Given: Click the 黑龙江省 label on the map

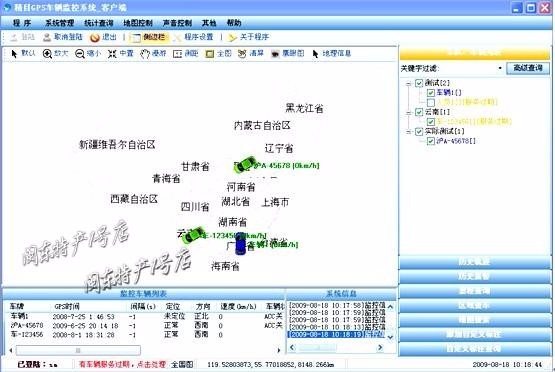Looking at the screenshot, I should point(304,108).
